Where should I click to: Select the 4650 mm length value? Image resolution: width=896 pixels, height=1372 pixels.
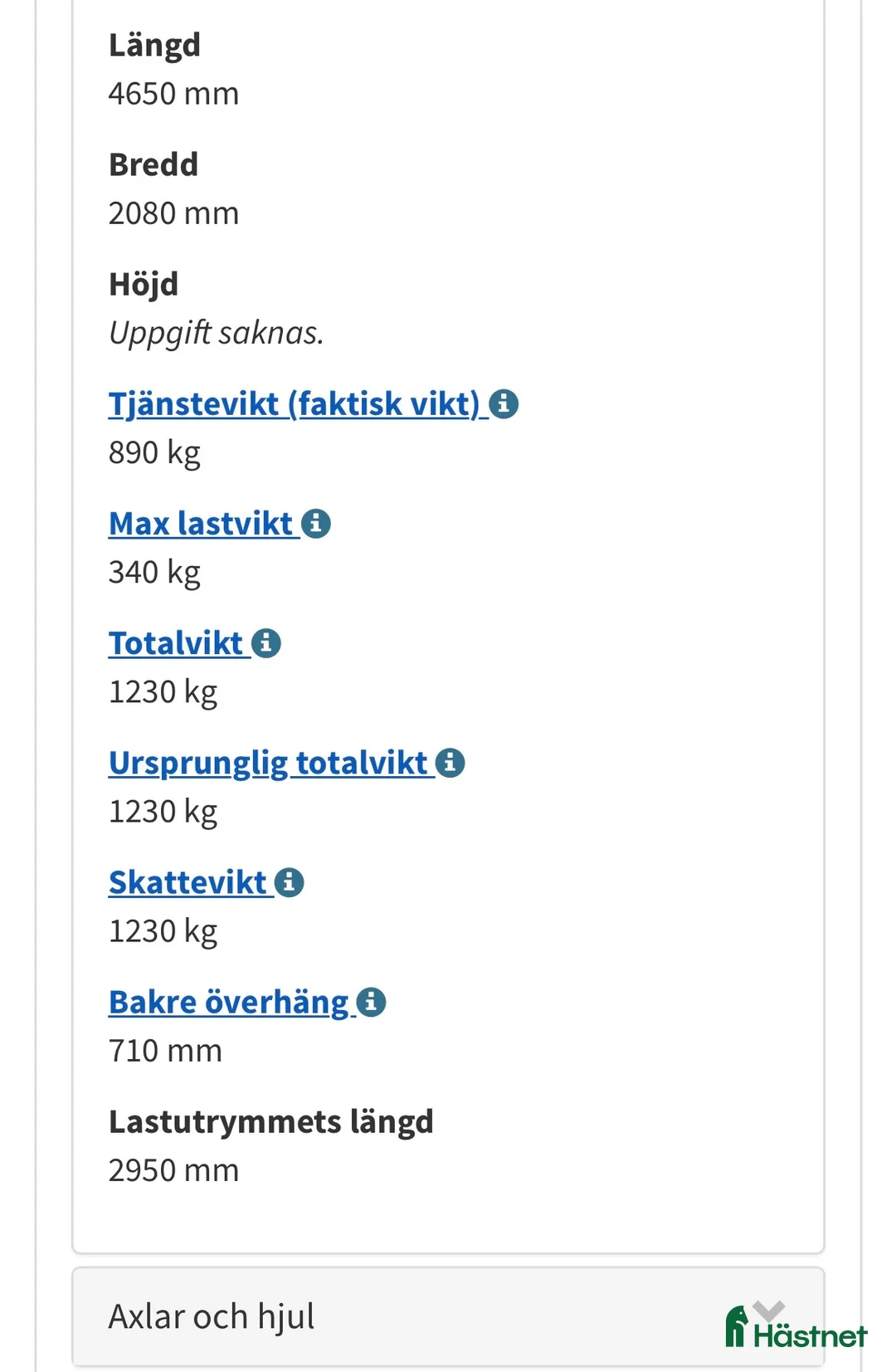(x=174, y=93)
